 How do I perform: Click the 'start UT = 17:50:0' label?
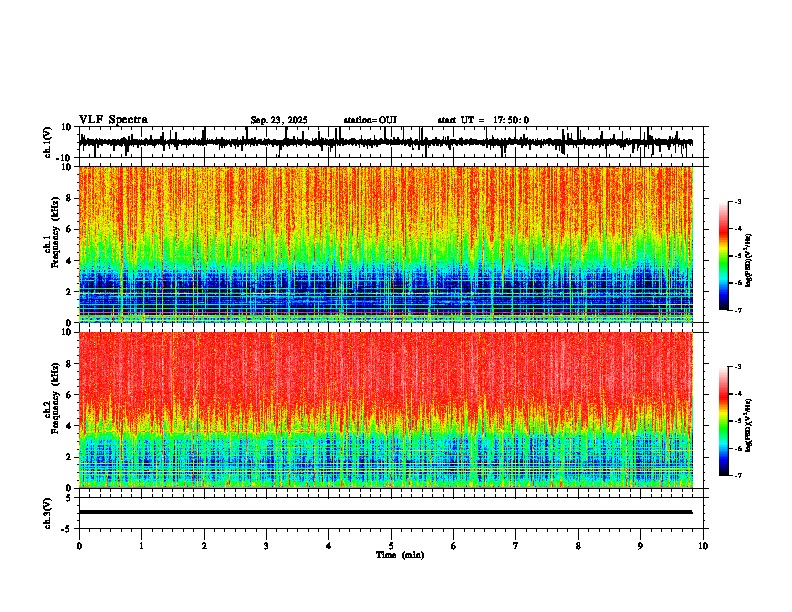[x=483, y=120]
